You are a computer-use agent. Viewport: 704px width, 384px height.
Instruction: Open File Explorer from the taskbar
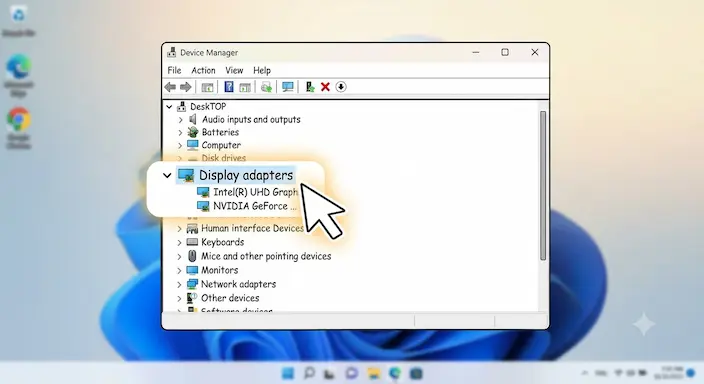374,373
